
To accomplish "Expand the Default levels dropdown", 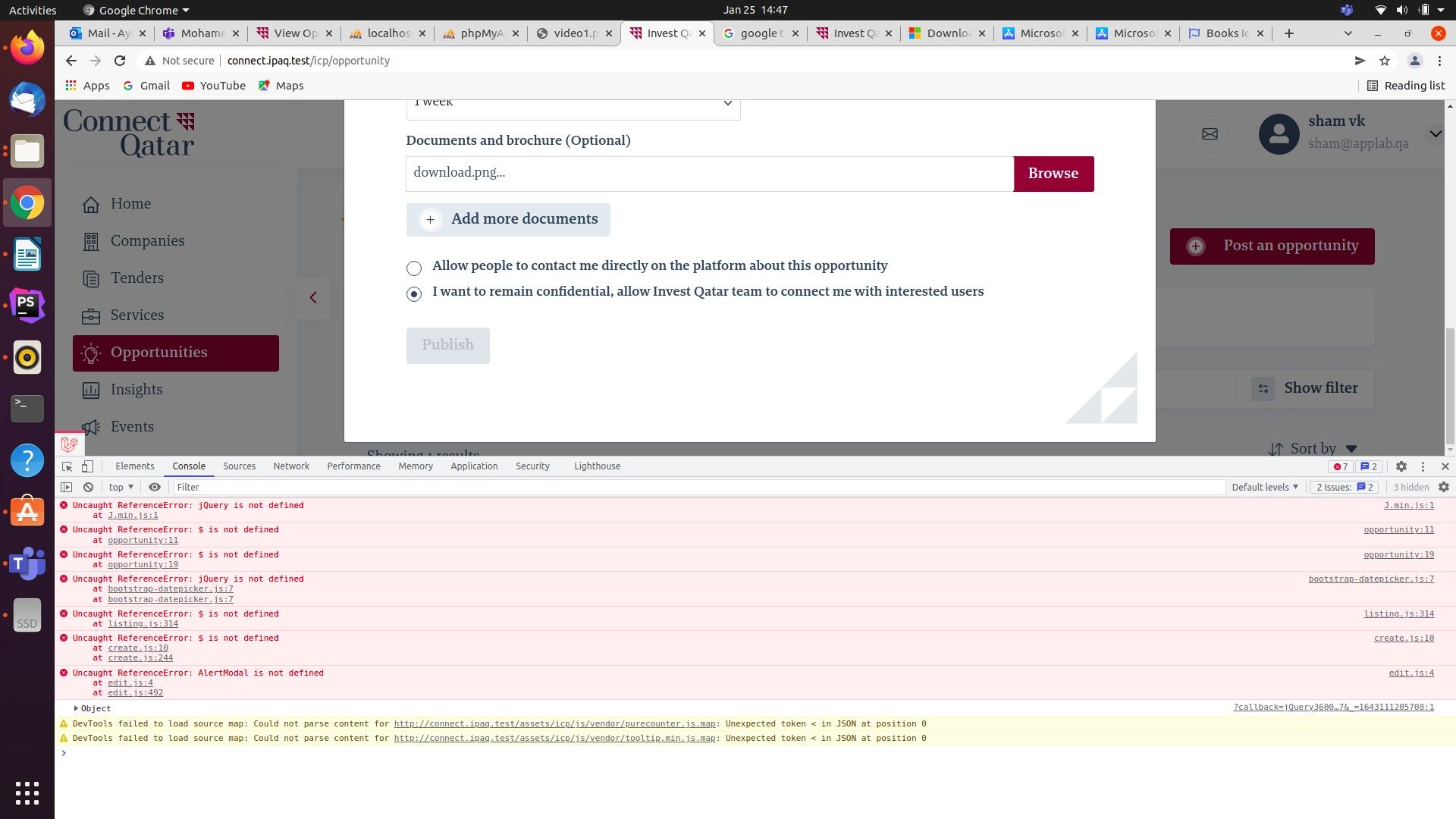I will click(1265, 488).
